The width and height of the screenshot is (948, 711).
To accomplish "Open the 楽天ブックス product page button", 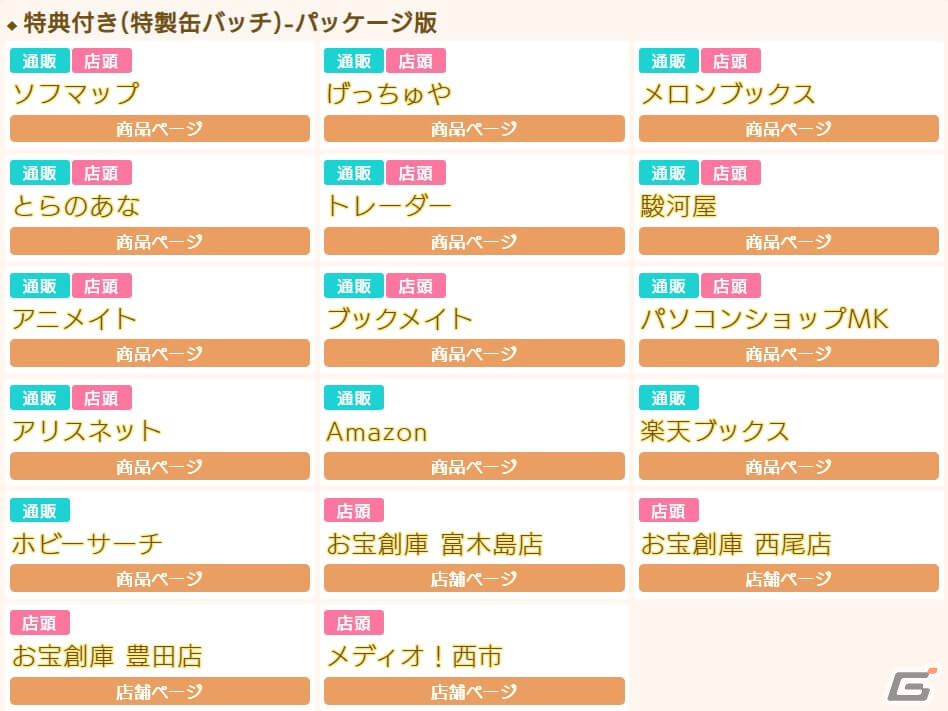I will tap(788, 466).
